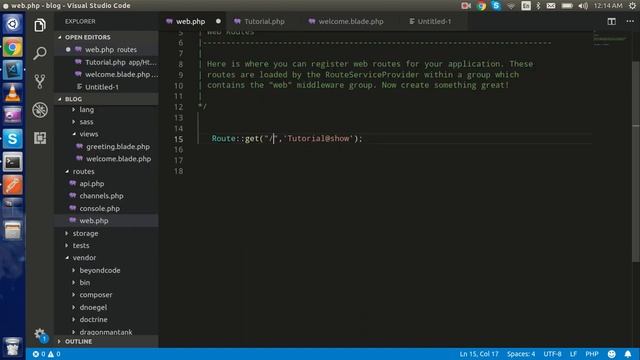Open the system volume indicator
The height and width of the screenshot is (360, 640).
pos(583,6)
